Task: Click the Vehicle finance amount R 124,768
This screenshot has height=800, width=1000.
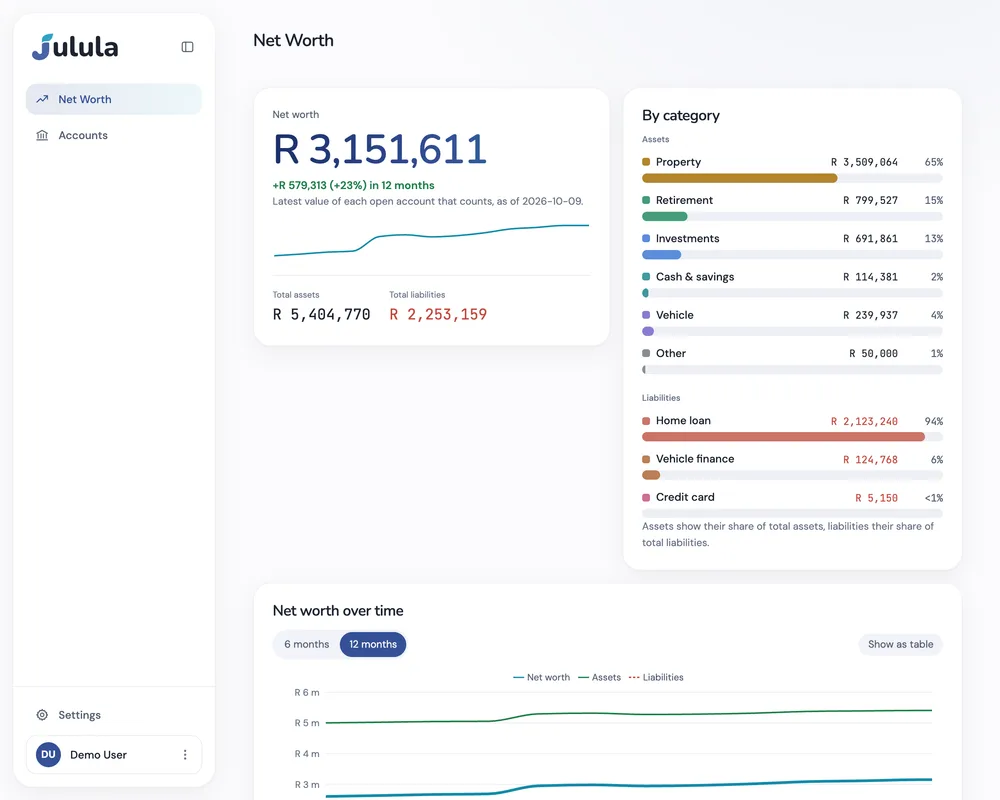Action: click(870, 459)
